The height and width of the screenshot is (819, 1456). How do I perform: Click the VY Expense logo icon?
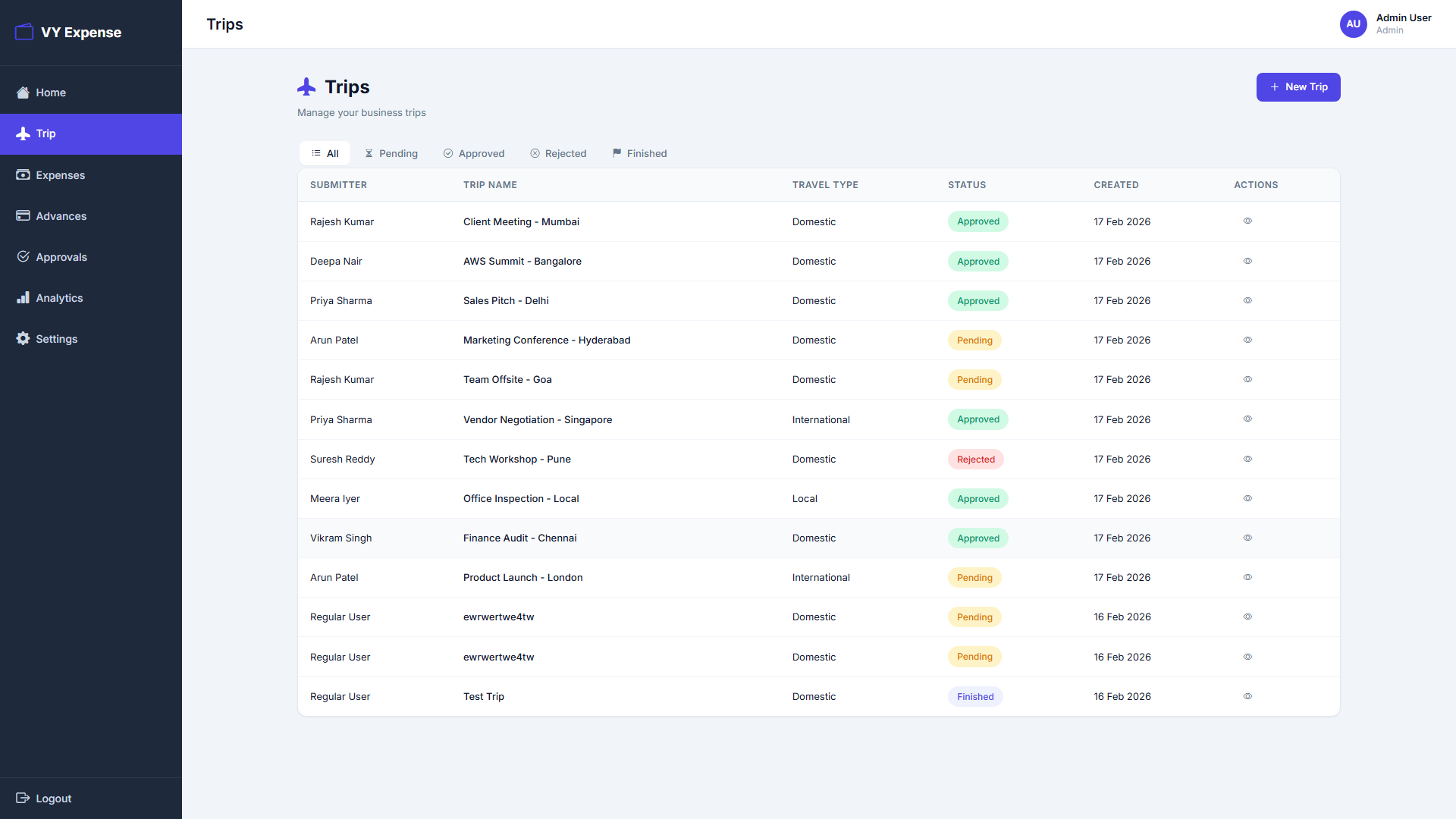24,31
